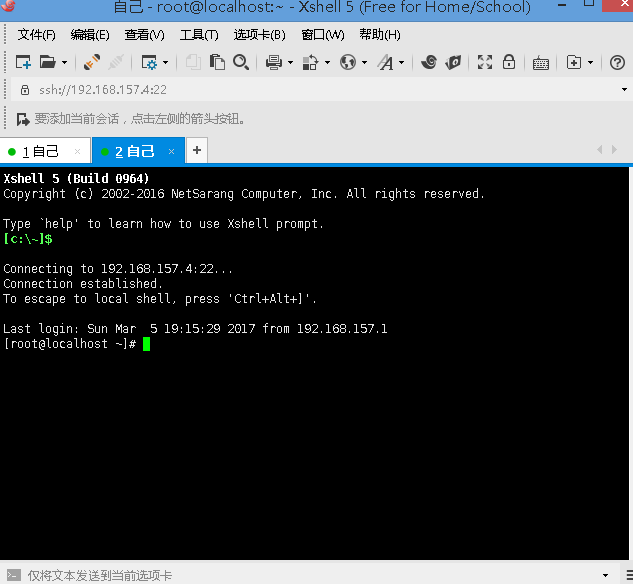Toggle Full screen mode icon

pyautogui.click(x=485, y=62)
